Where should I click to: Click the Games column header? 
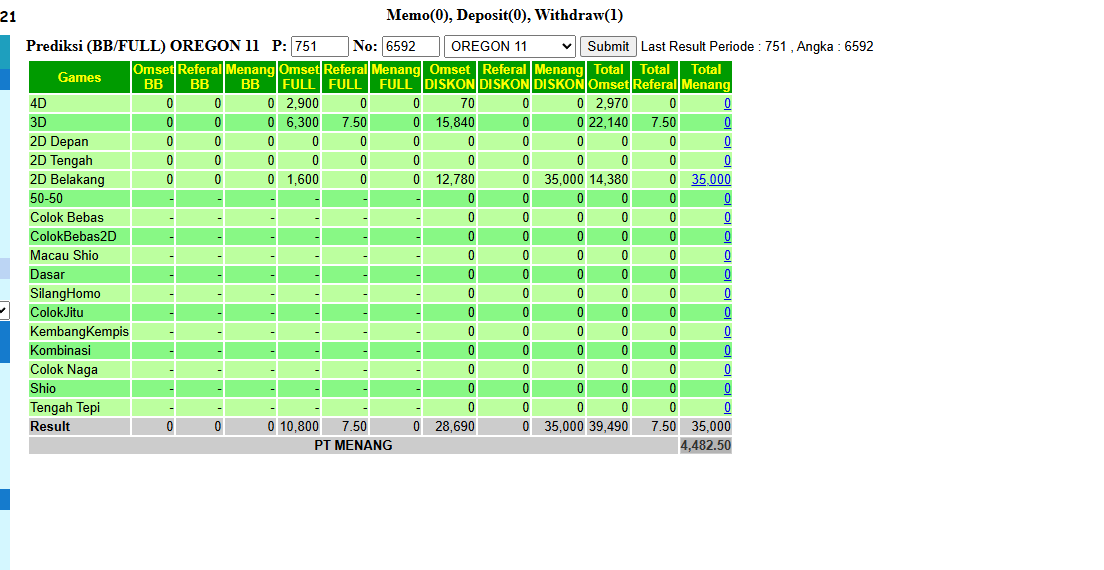pos(80,77)
